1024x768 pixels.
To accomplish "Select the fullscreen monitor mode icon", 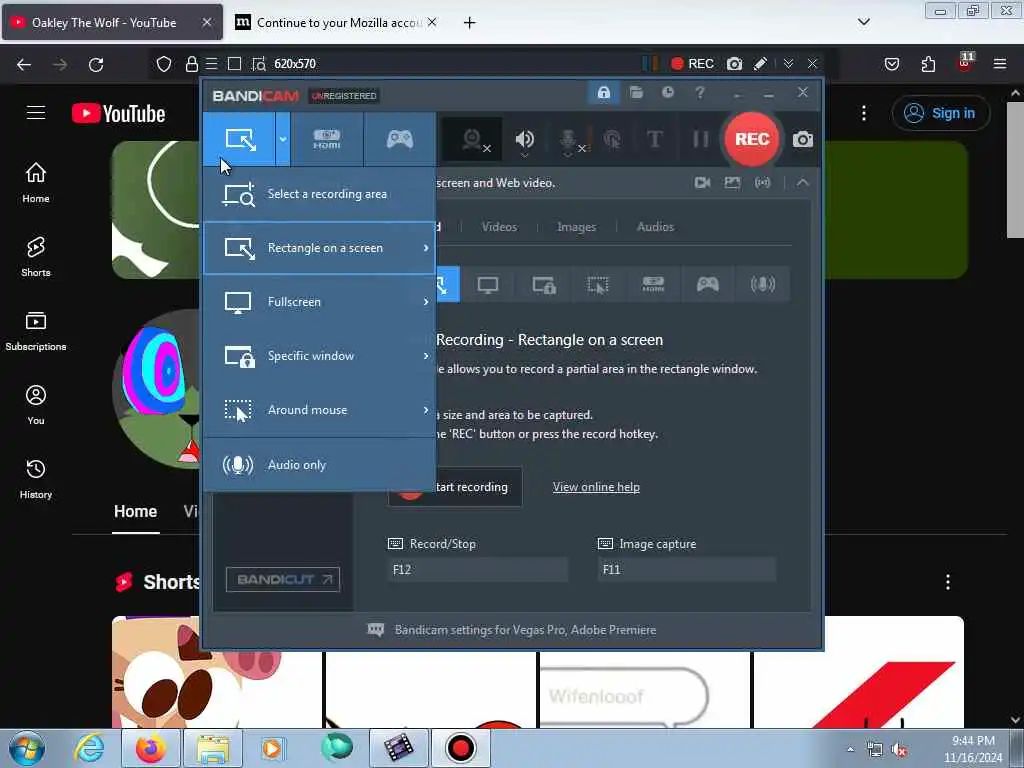I will pos(488,284).
